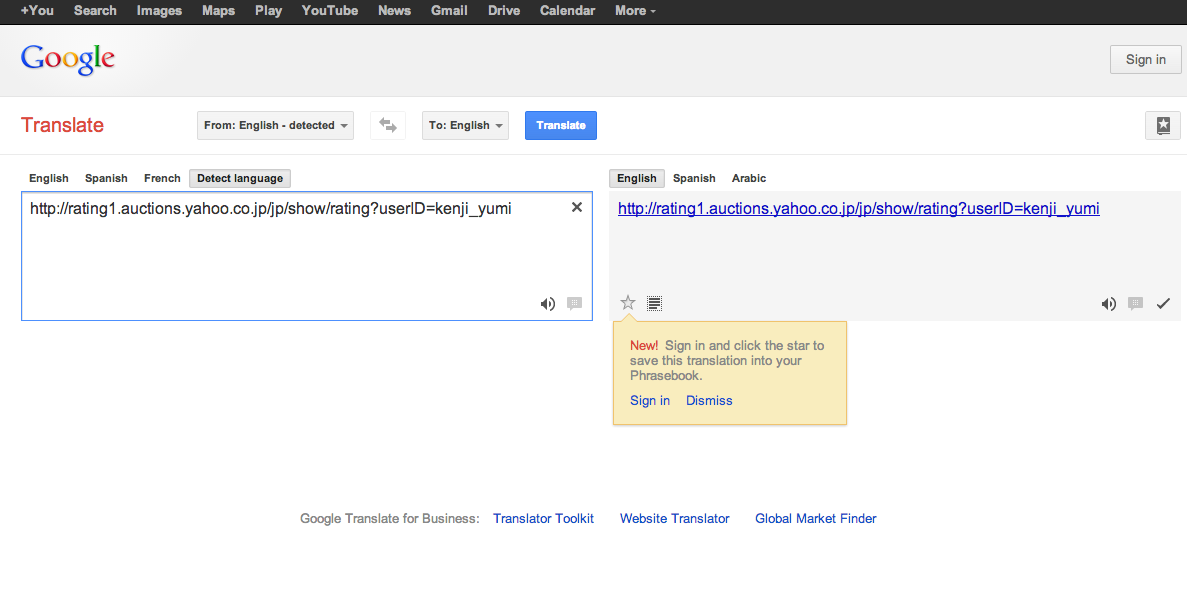
Task: Open Search in the Google bar
Action: point(95,11)
